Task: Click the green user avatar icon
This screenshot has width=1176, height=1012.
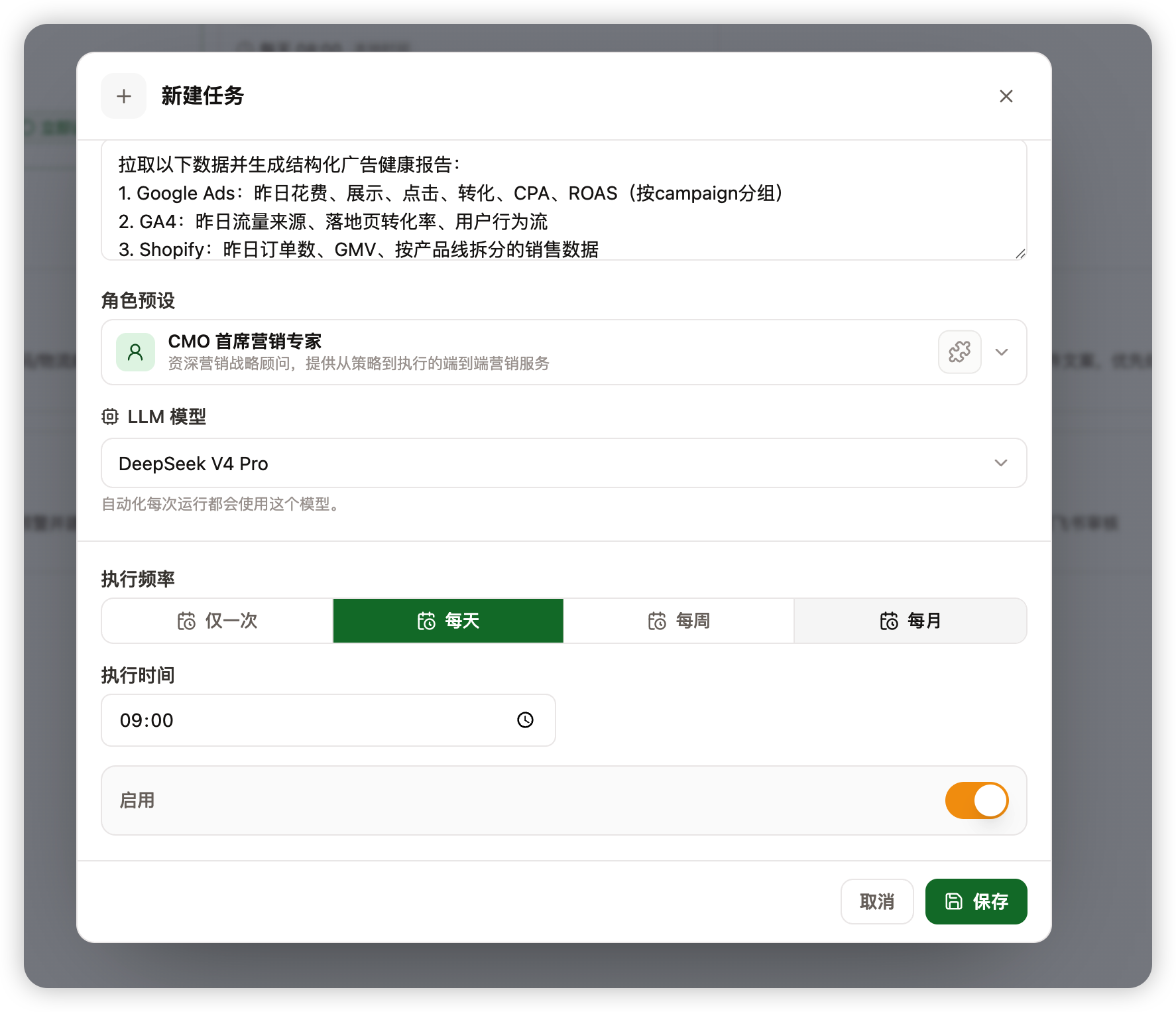Action: (135, 352)
